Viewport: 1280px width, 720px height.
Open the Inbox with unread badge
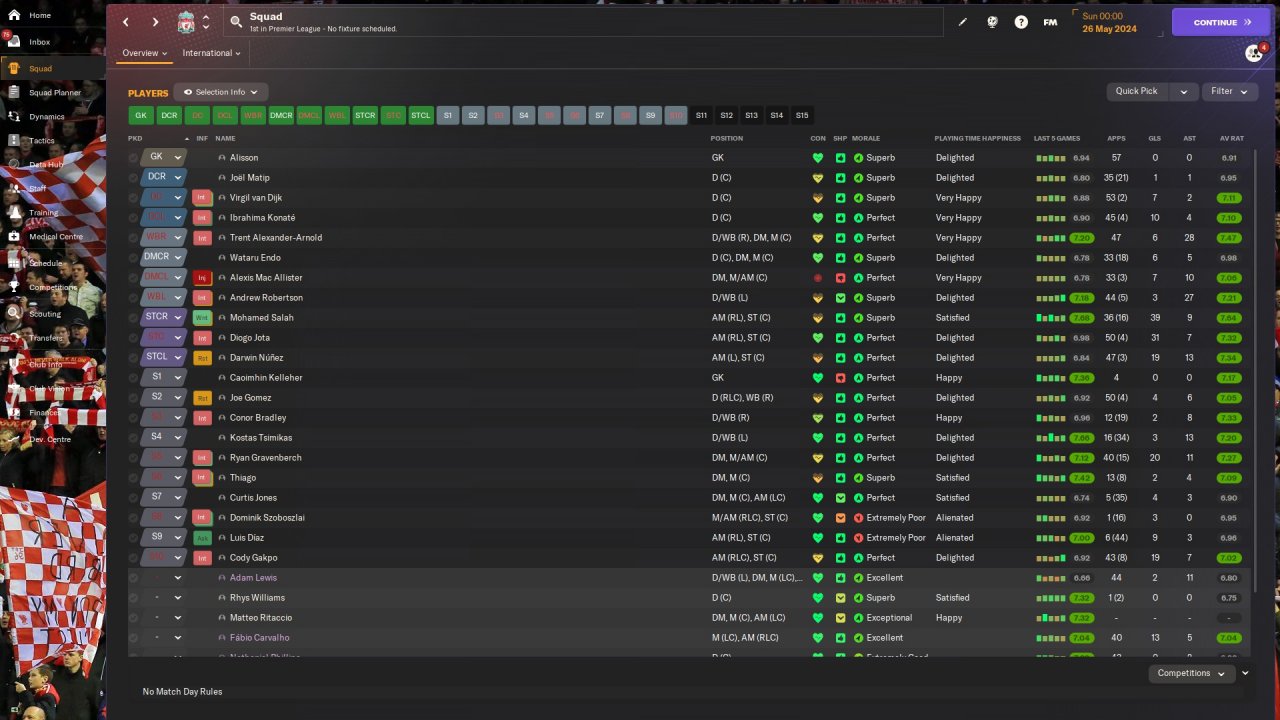point(40,42)
